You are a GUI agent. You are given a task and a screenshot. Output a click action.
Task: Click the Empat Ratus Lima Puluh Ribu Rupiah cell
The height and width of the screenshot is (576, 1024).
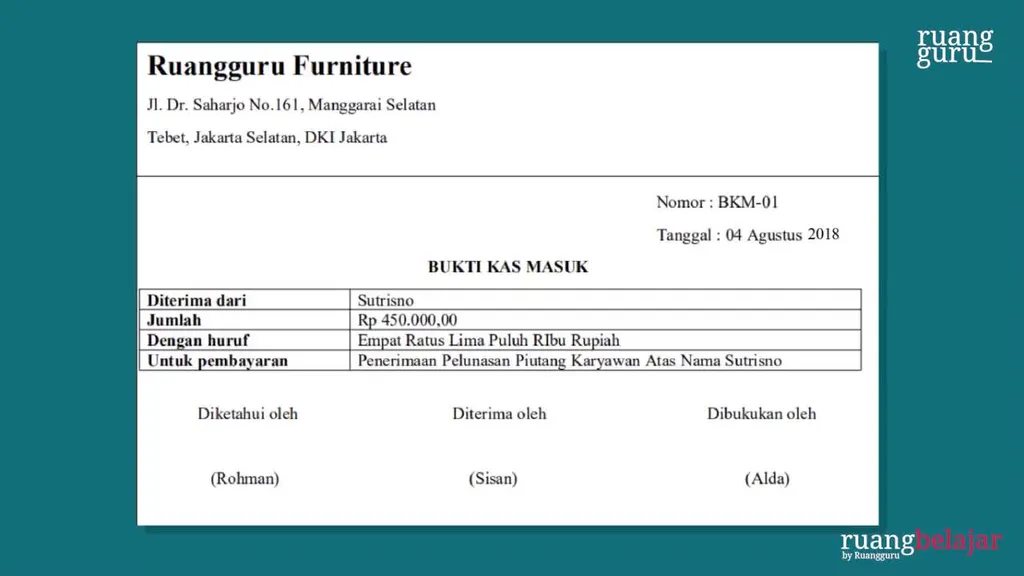pyautogui.click(x=488, y=340)
